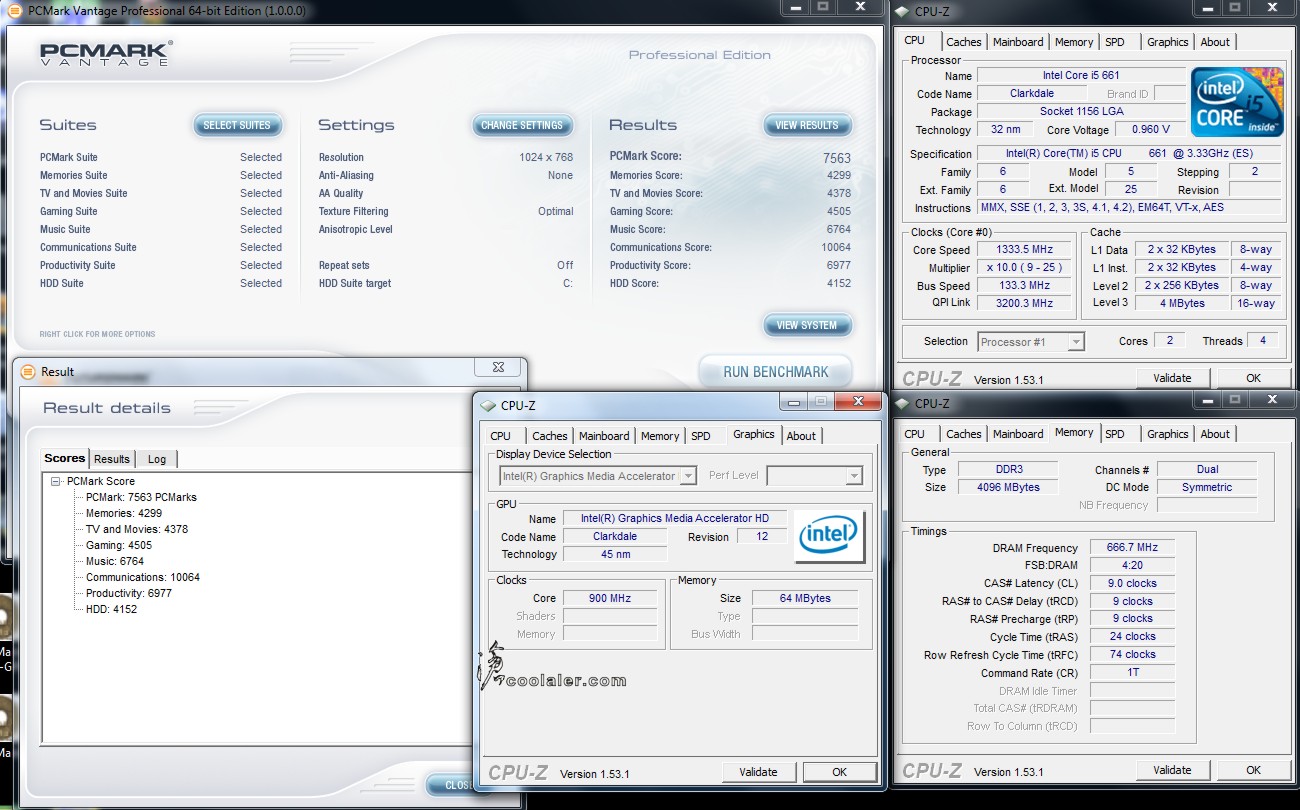Click the 'HDD Suite' entry in Suites list
1300x810 pixels.
pyautogui.click(x=62, y=283)
